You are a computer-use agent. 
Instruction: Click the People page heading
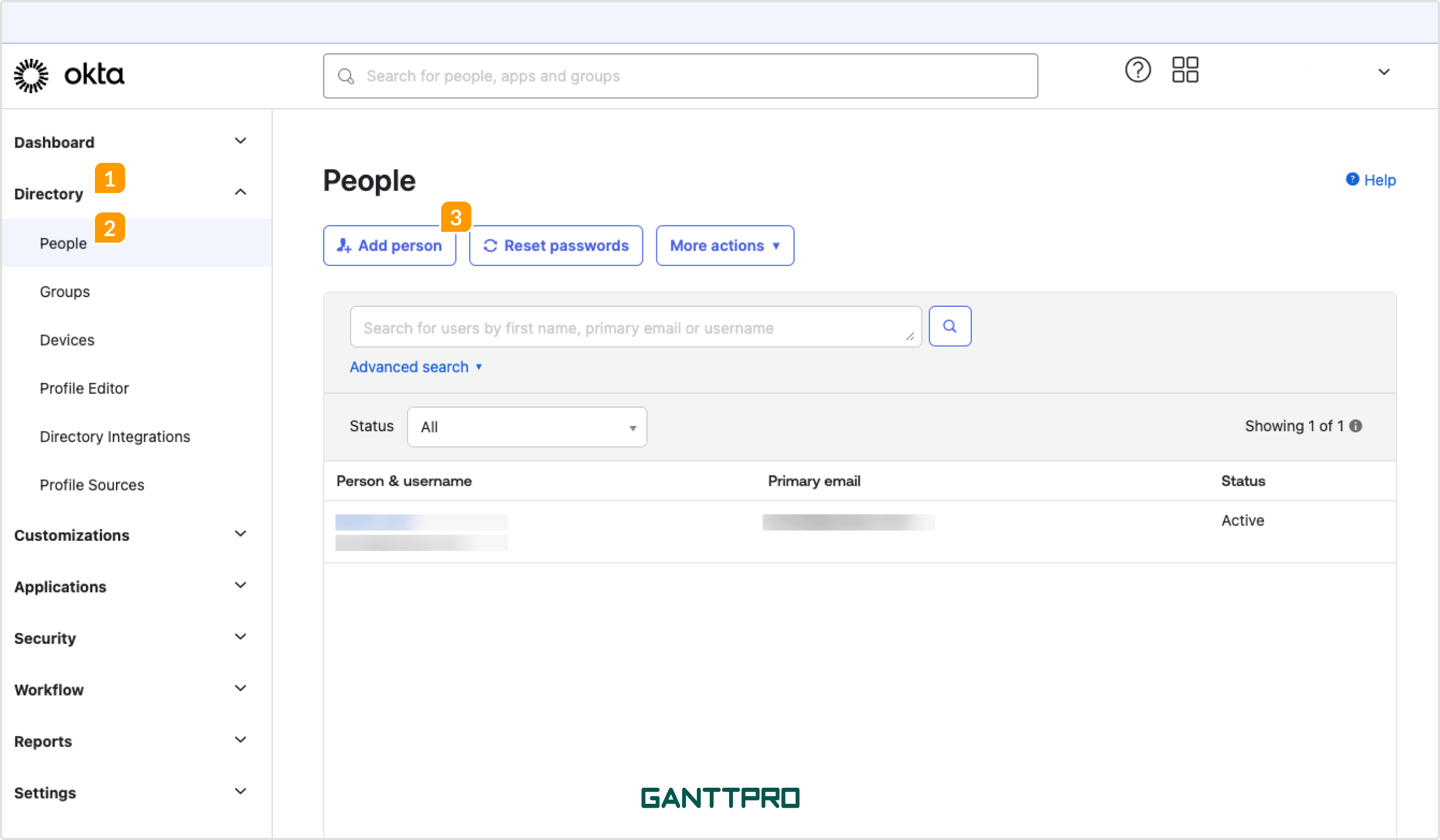[x=369, y=181]
